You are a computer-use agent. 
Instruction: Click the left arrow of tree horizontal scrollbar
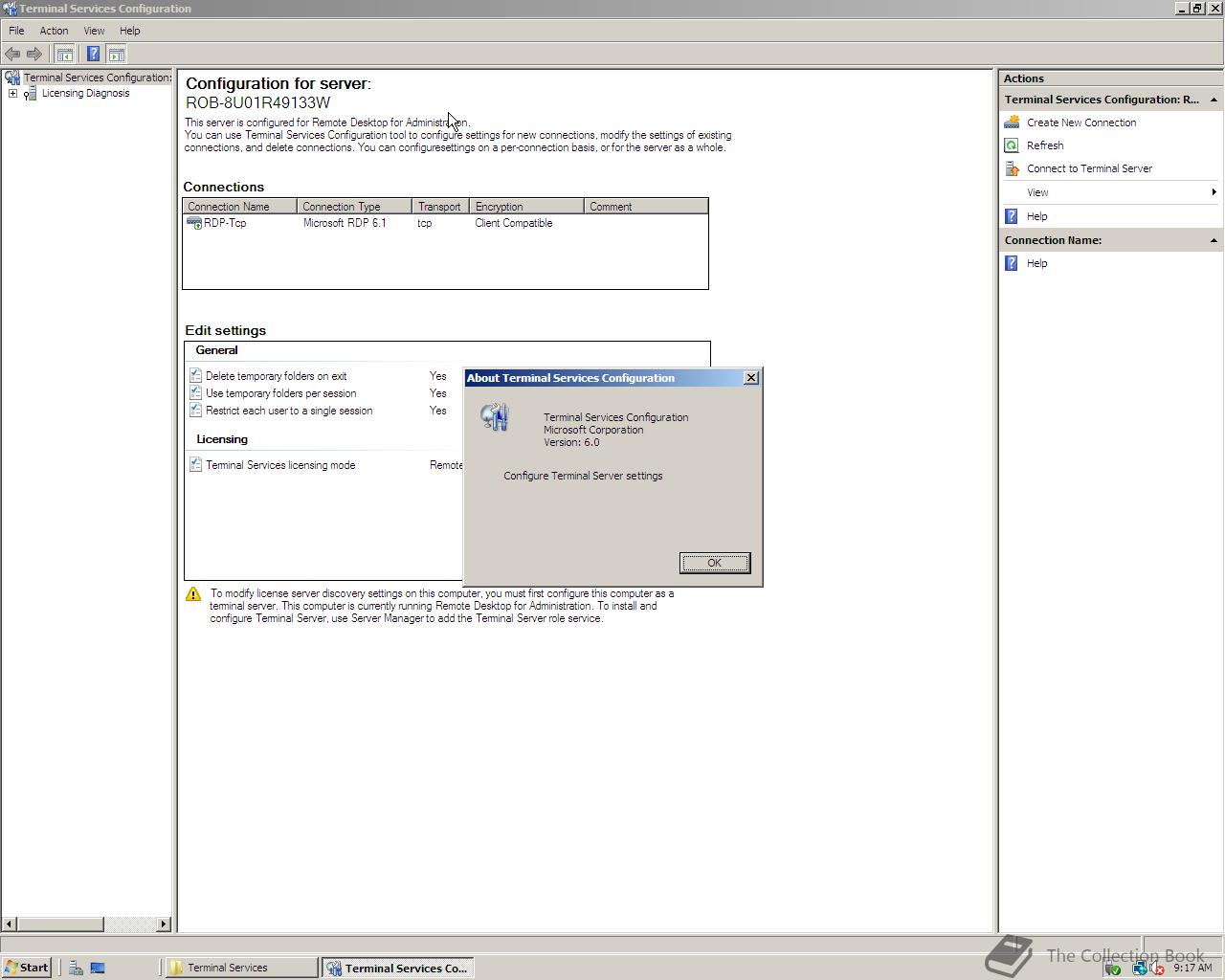point(10,924)
